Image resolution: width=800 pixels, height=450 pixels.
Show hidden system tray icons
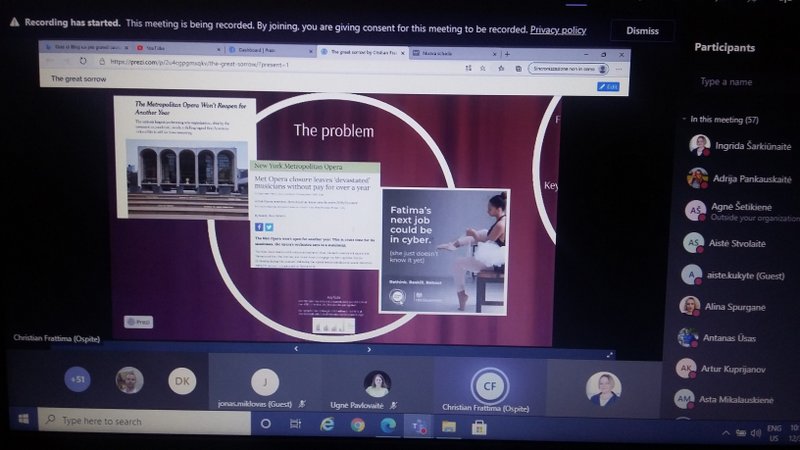coord(726,433)
